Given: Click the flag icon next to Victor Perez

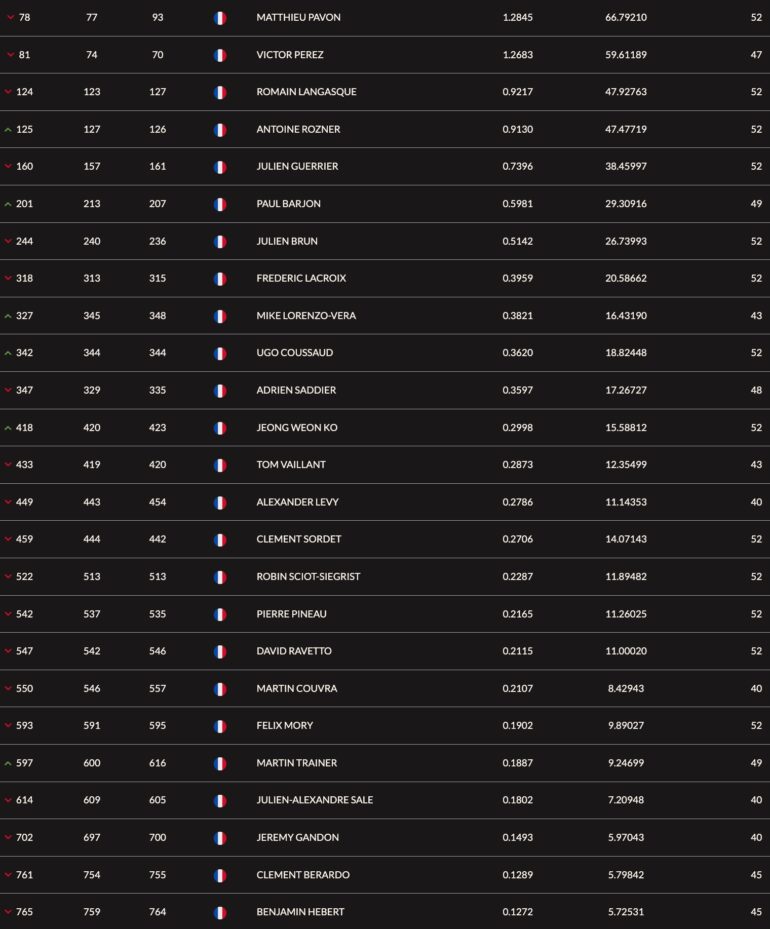Looking at the screenshot, I should (220, 56).
